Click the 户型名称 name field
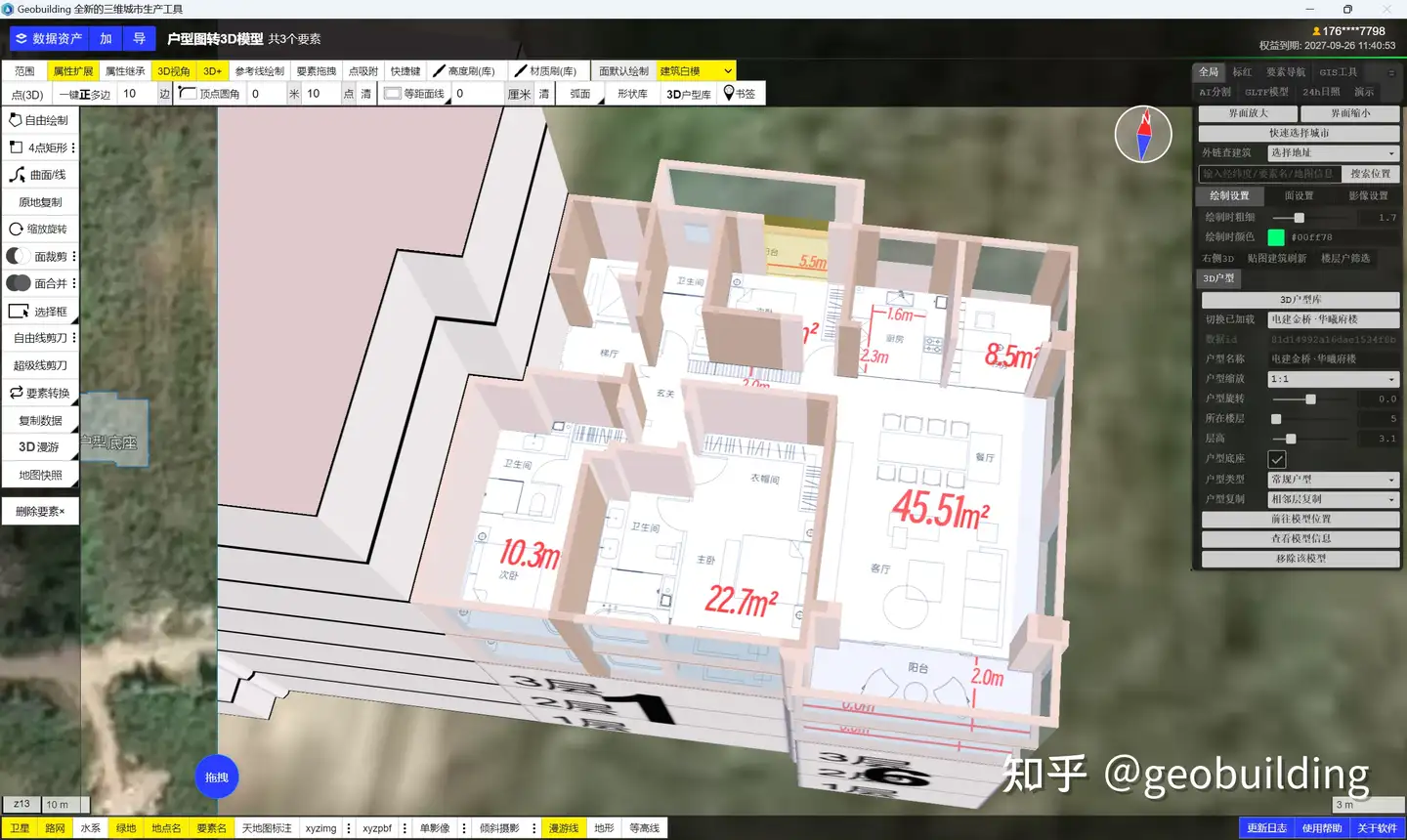 1334,359
